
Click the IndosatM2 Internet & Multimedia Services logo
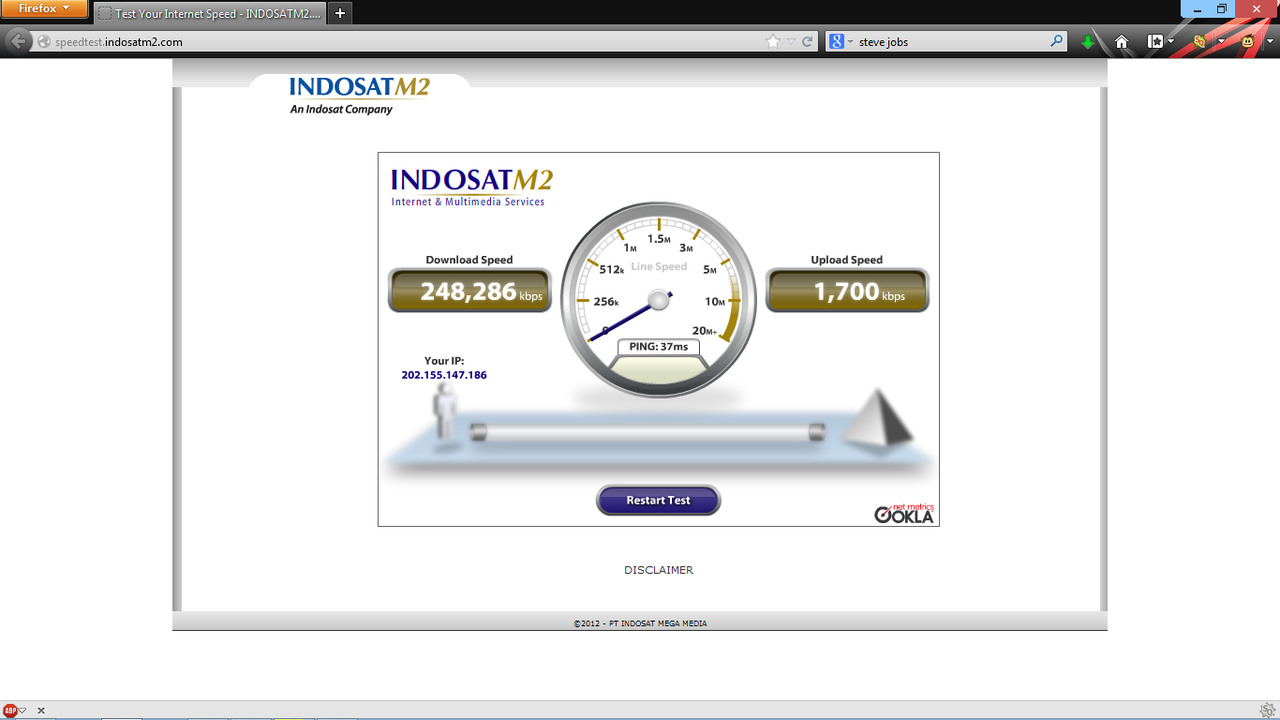tap(471, 187)
